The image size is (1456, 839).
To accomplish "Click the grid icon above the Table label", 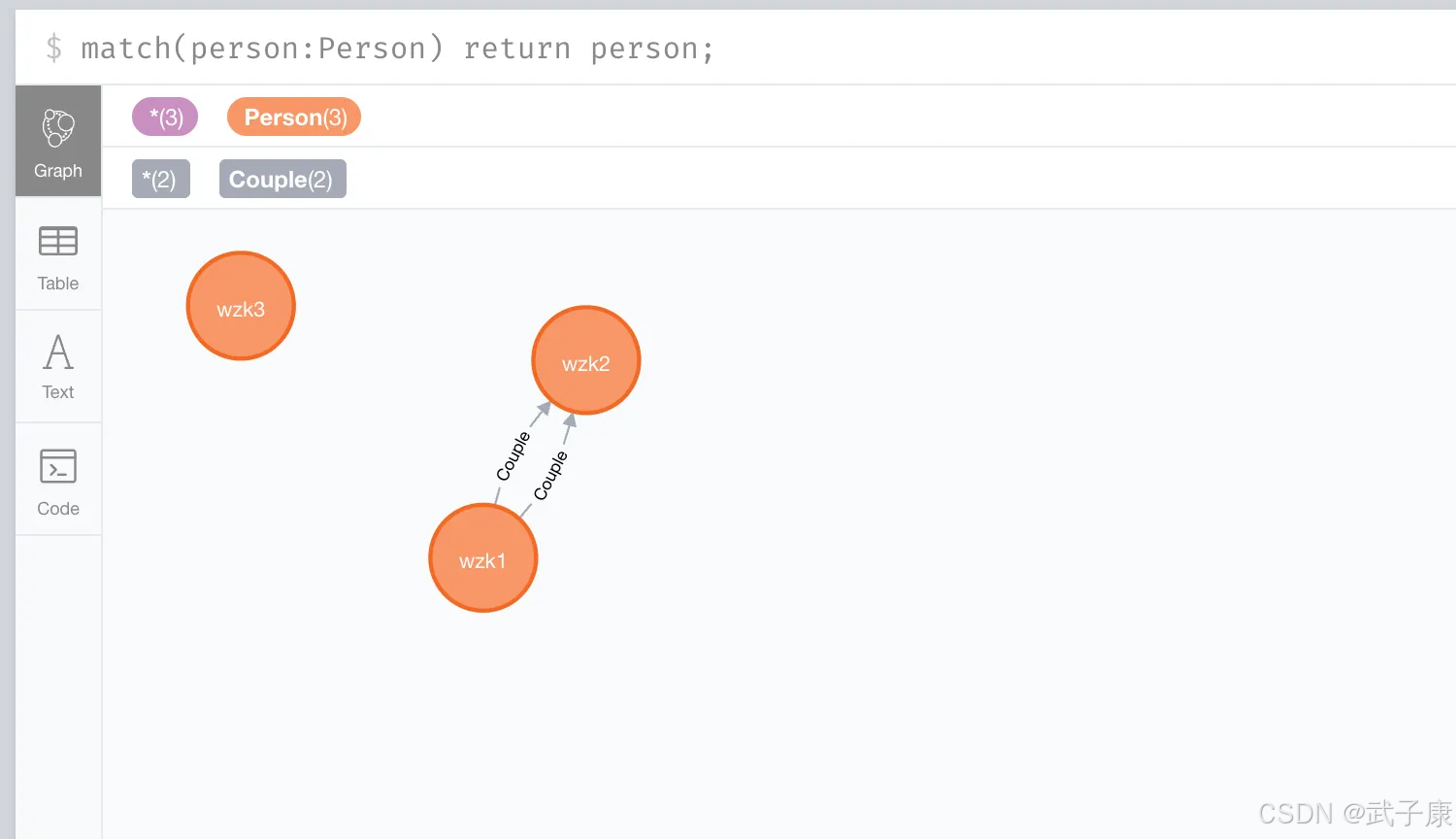I will pyautogui.click(x=57, y=243).
